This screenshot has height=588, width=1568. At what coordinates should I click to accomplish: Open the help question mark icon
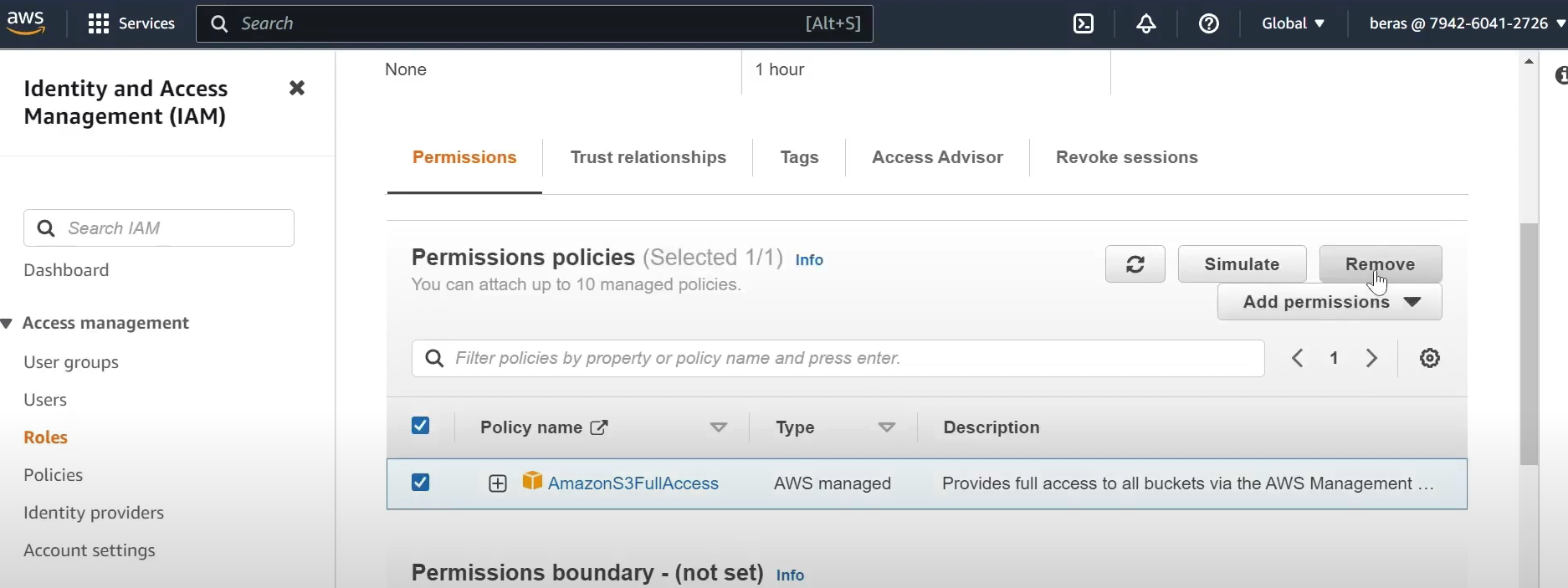[x=1209, y=23]
